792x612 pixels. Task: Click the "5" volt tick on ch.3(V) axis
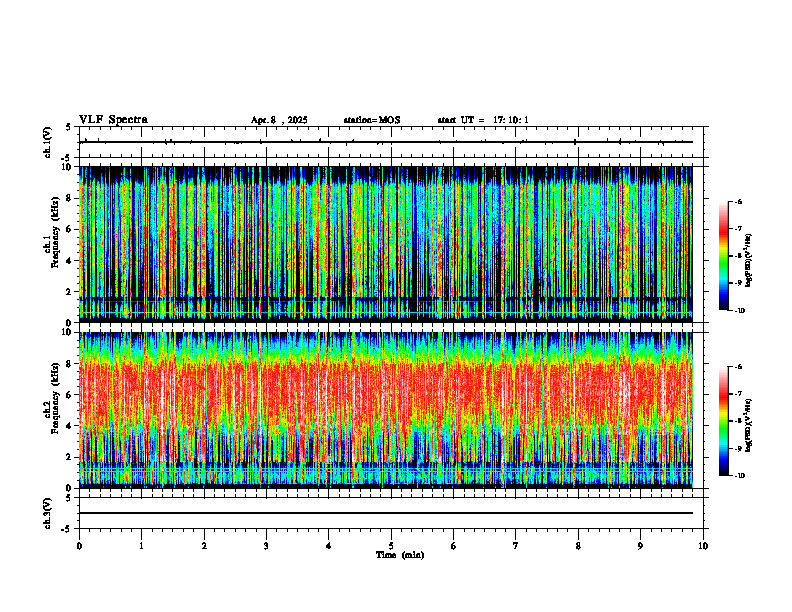(69, 498)
